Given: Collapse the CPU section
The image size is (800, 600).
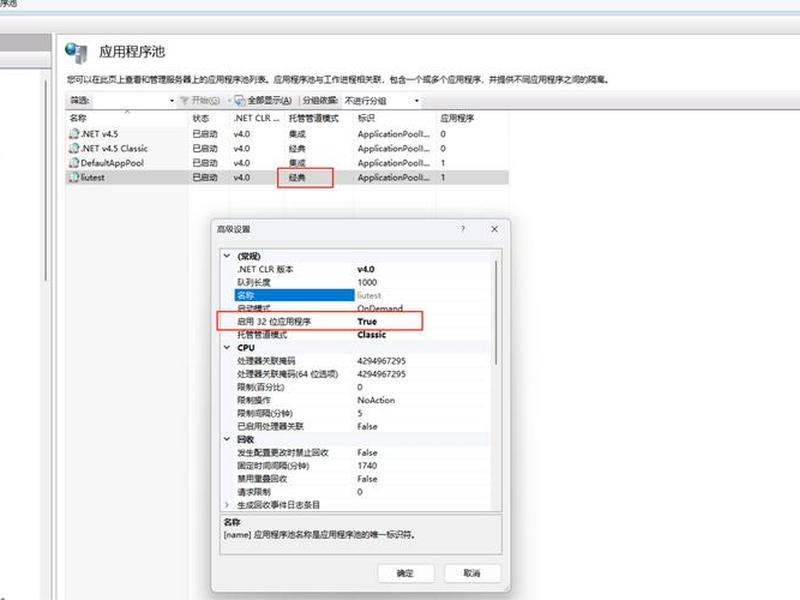Looking at the screenshot, I should pyautogui.click(x=227, y=347).
